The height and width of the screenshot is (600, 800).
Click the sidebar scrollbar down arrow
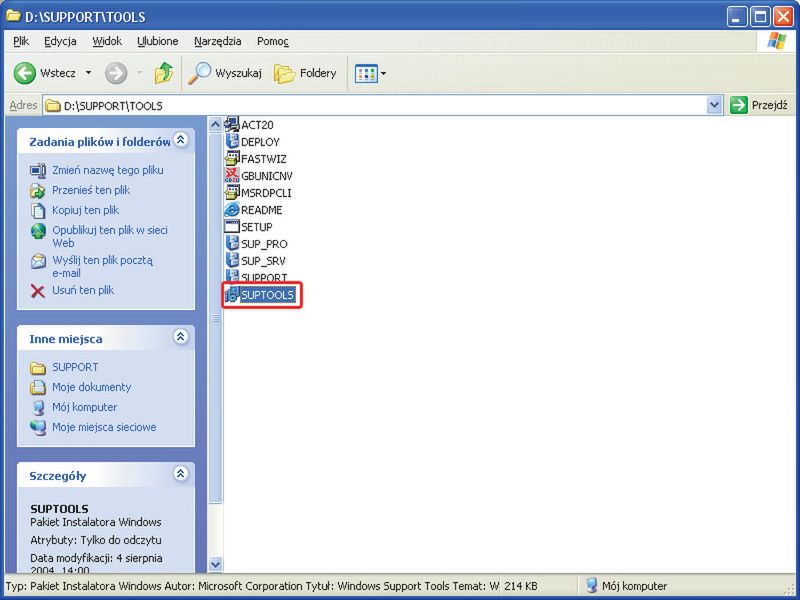[x=215, y=564]
